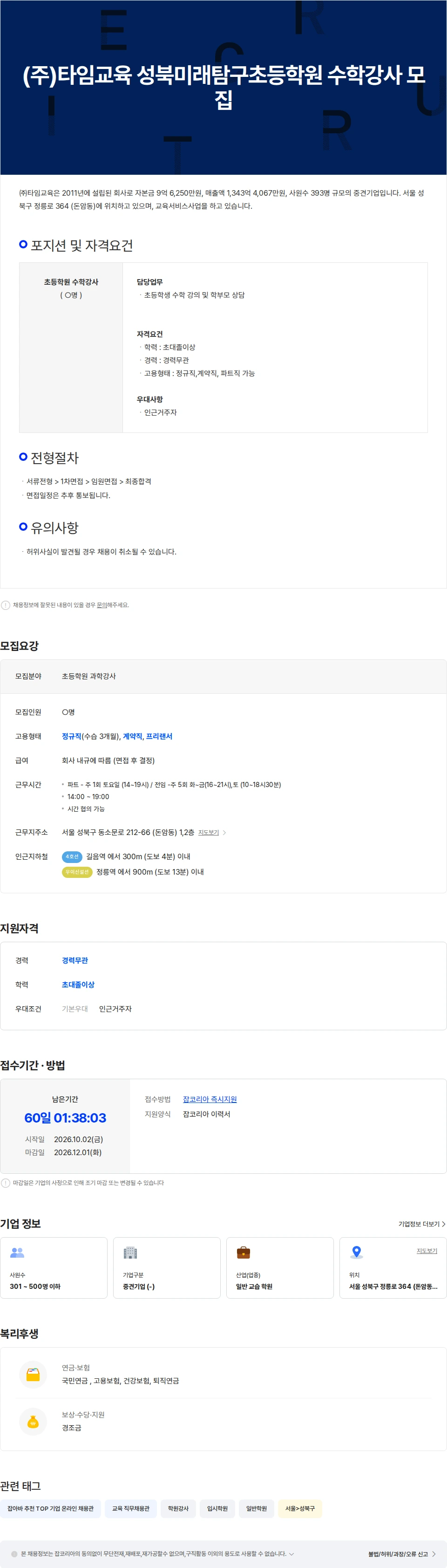Click 정규직 employment type text
Screen dimensions: 447x1568
click(71, 737)
